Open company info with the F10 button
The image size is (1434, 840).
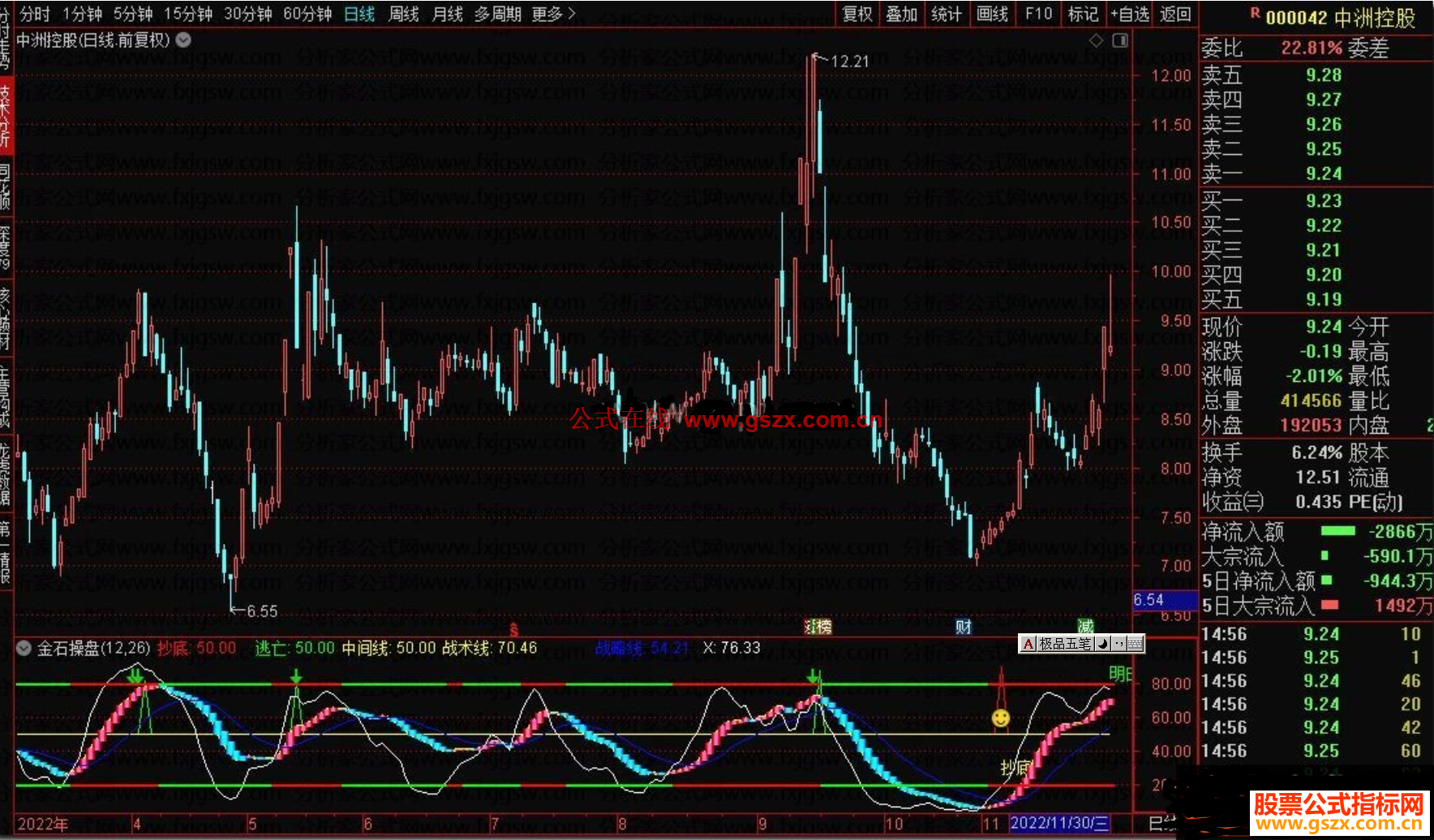(1037, 14)
